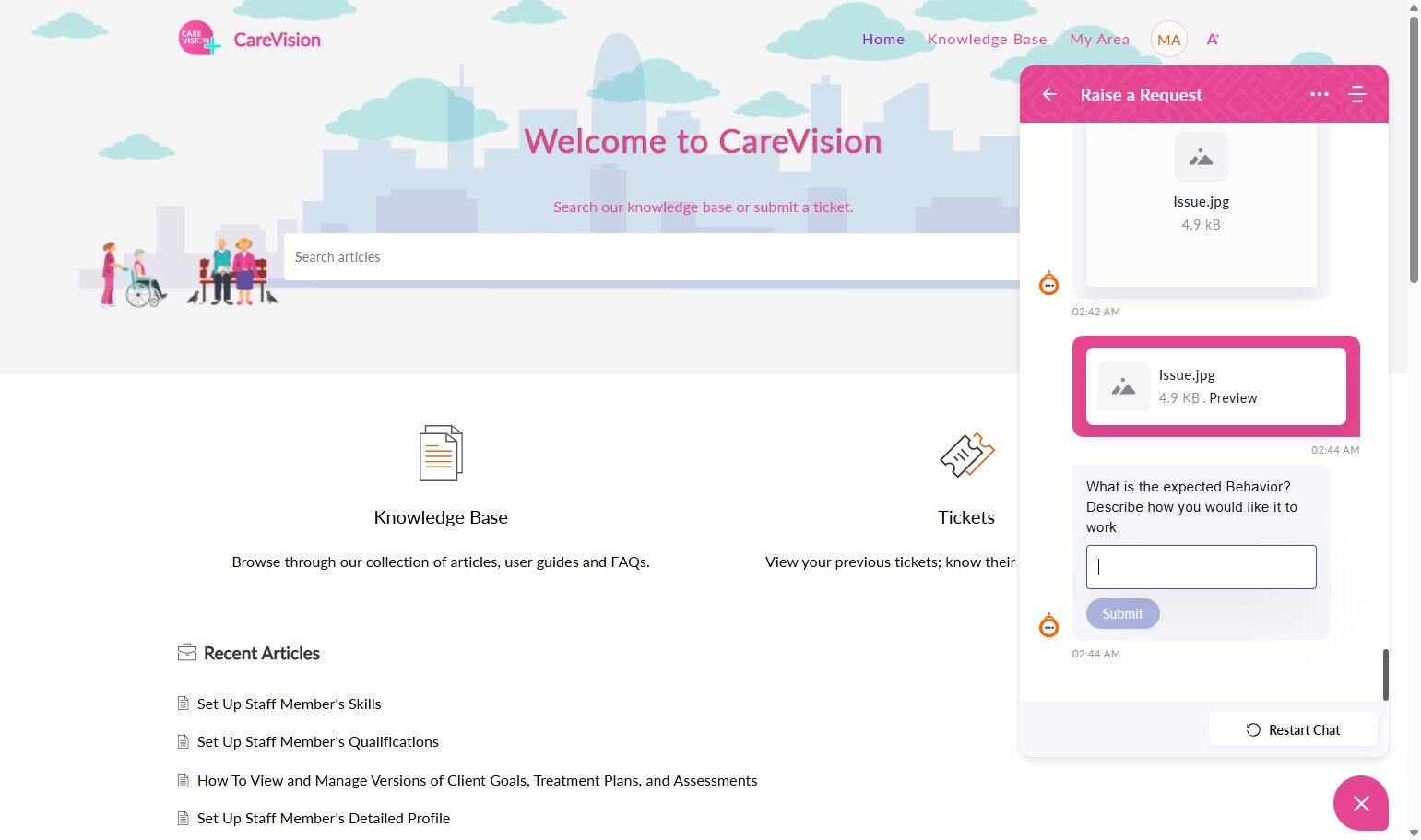Screen dimensions: 1421x840
Task: Click the font size accessibility icon
Action: pyautogui.click(x=1213, y=40)
